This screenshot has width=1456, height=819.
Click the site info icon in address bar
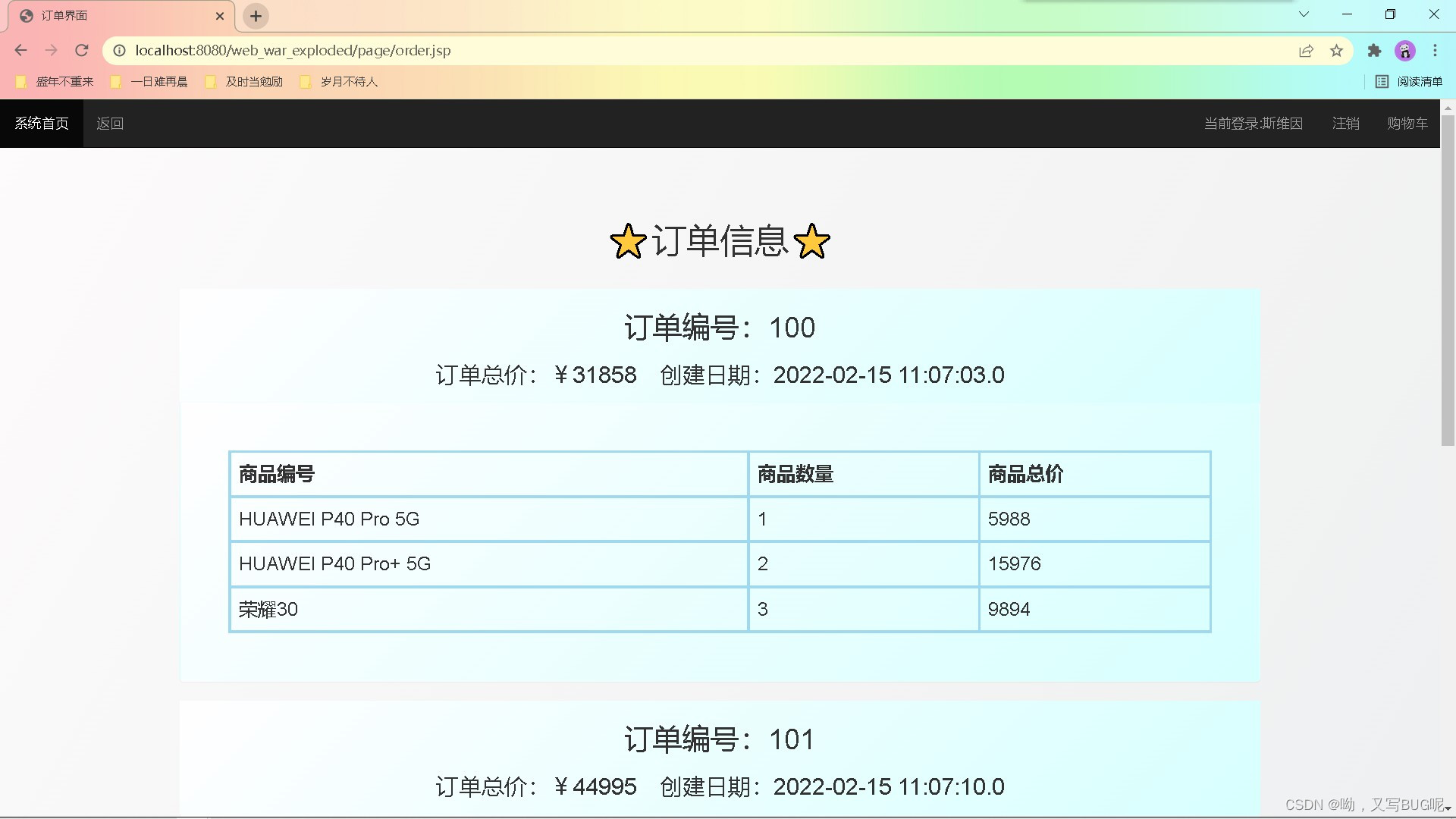coord(119,51)
